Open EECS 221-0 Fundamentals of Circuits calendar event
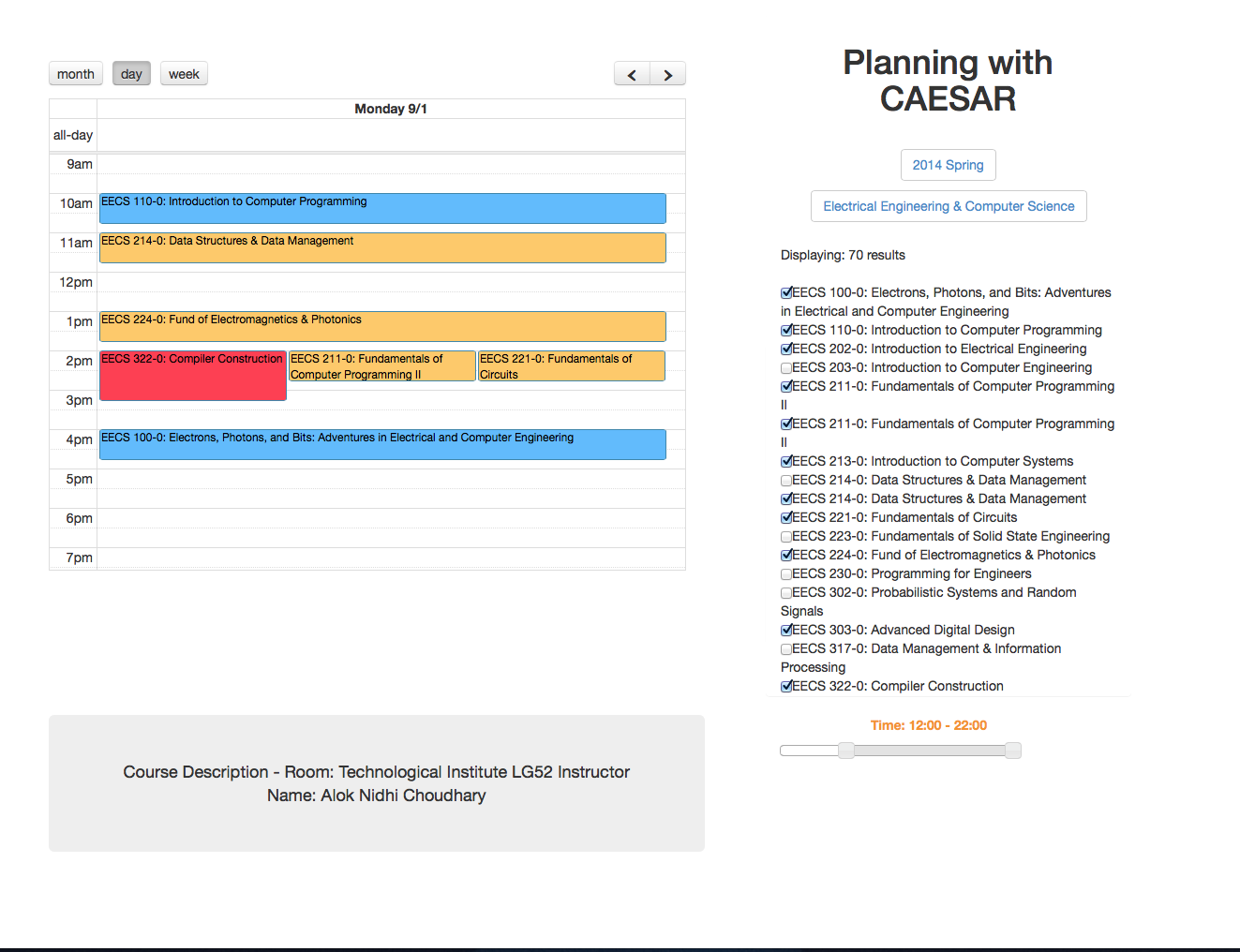 (572, 365)
